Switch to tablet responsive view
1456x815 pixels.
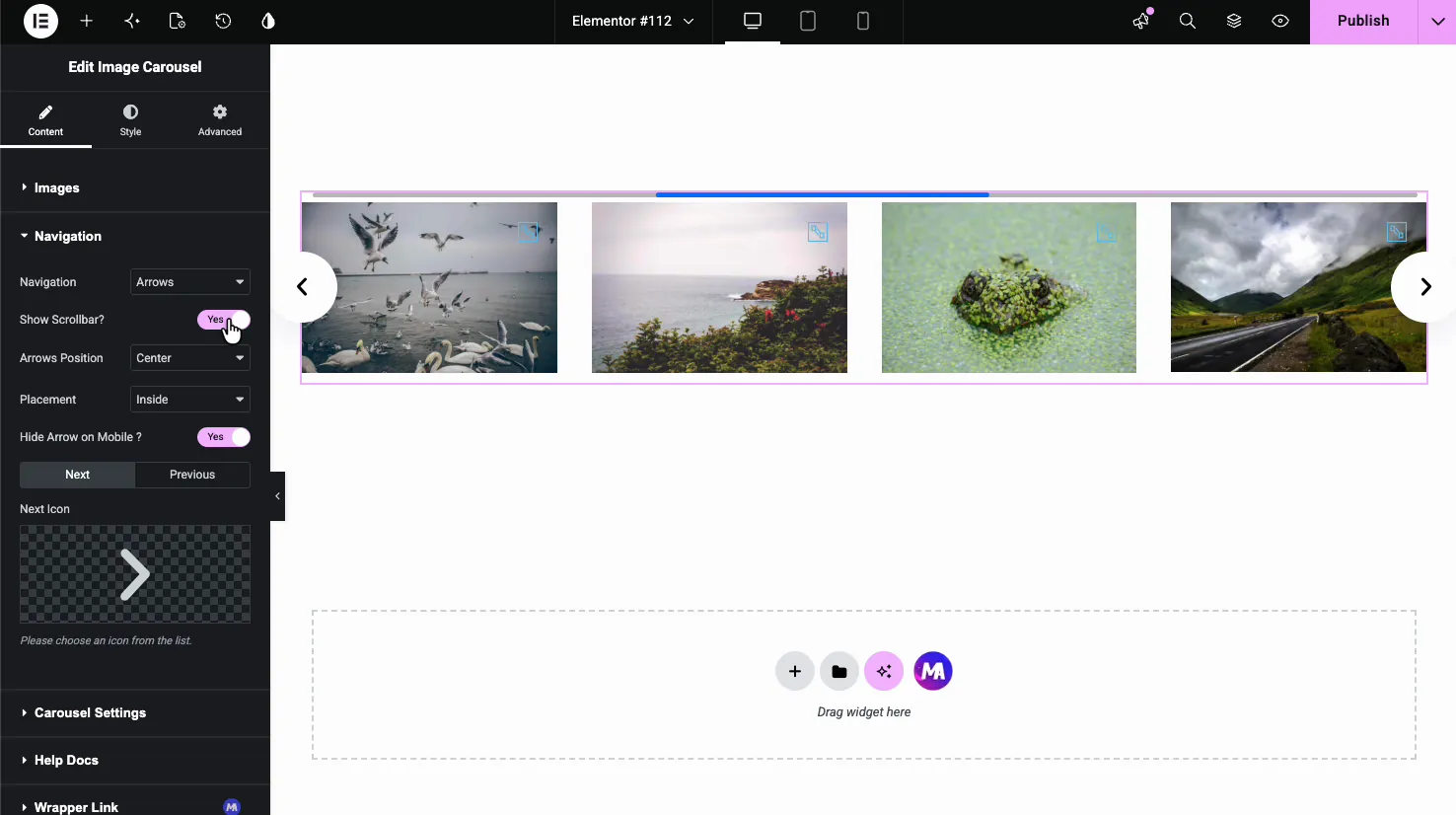808,21
